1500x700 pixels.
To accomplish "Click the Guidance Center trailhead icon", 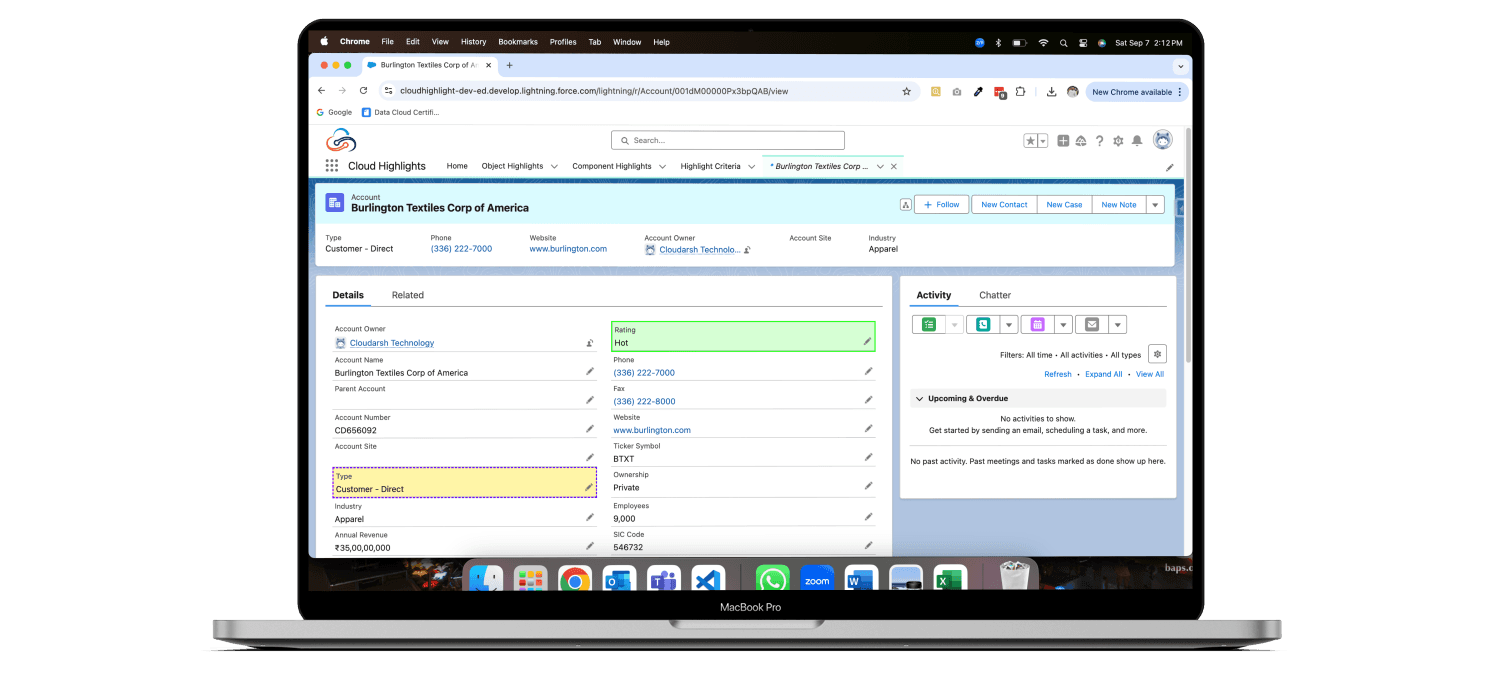I will point(1081,141).
